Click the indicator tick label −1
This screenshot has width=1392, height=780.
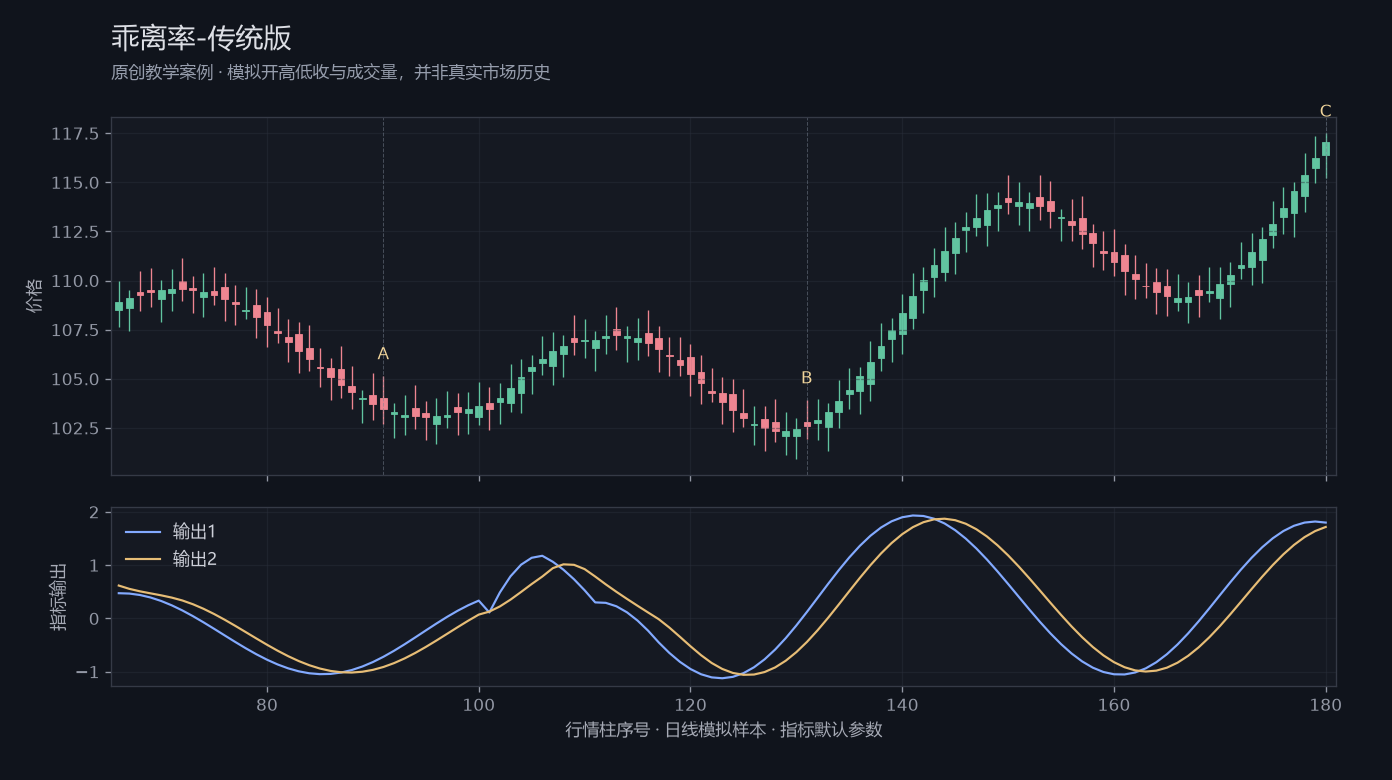coord(87,672)
